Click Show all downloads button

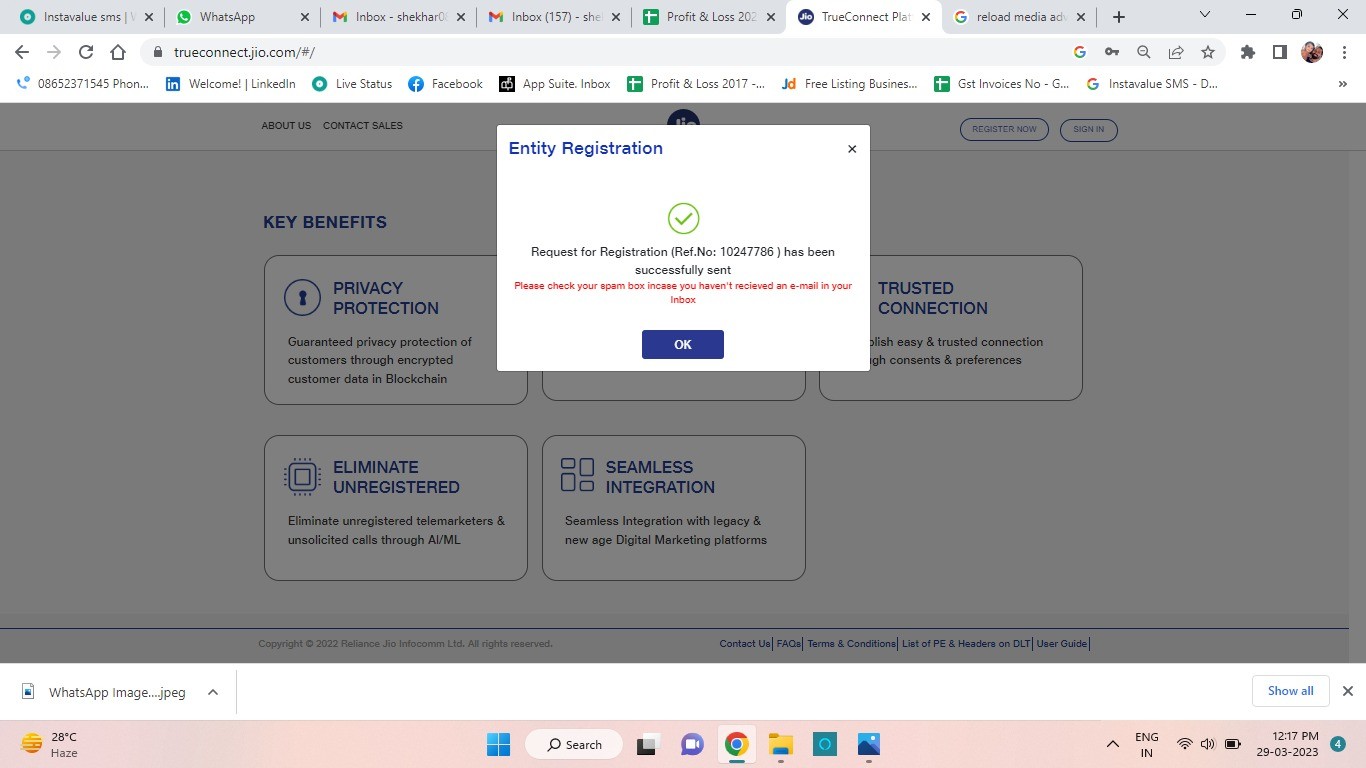click(1290, 691)
